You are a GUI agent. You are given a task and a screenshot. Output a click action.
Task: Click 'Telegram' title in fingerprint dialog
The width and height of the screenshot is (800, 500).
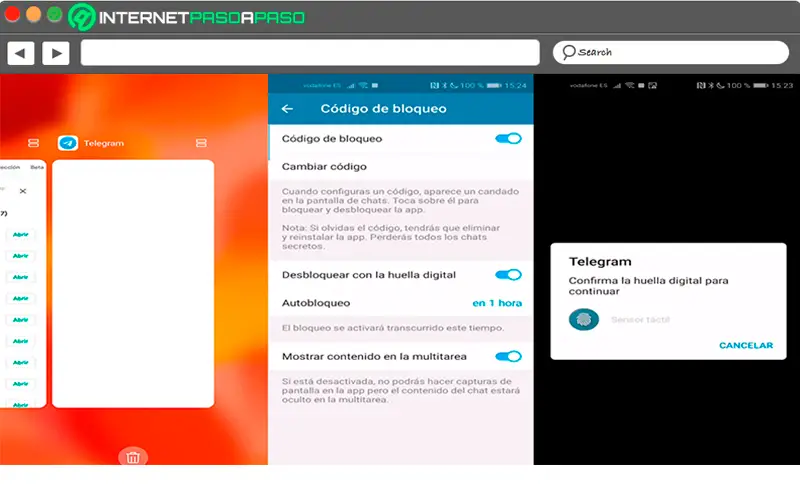tap(600, 262)
